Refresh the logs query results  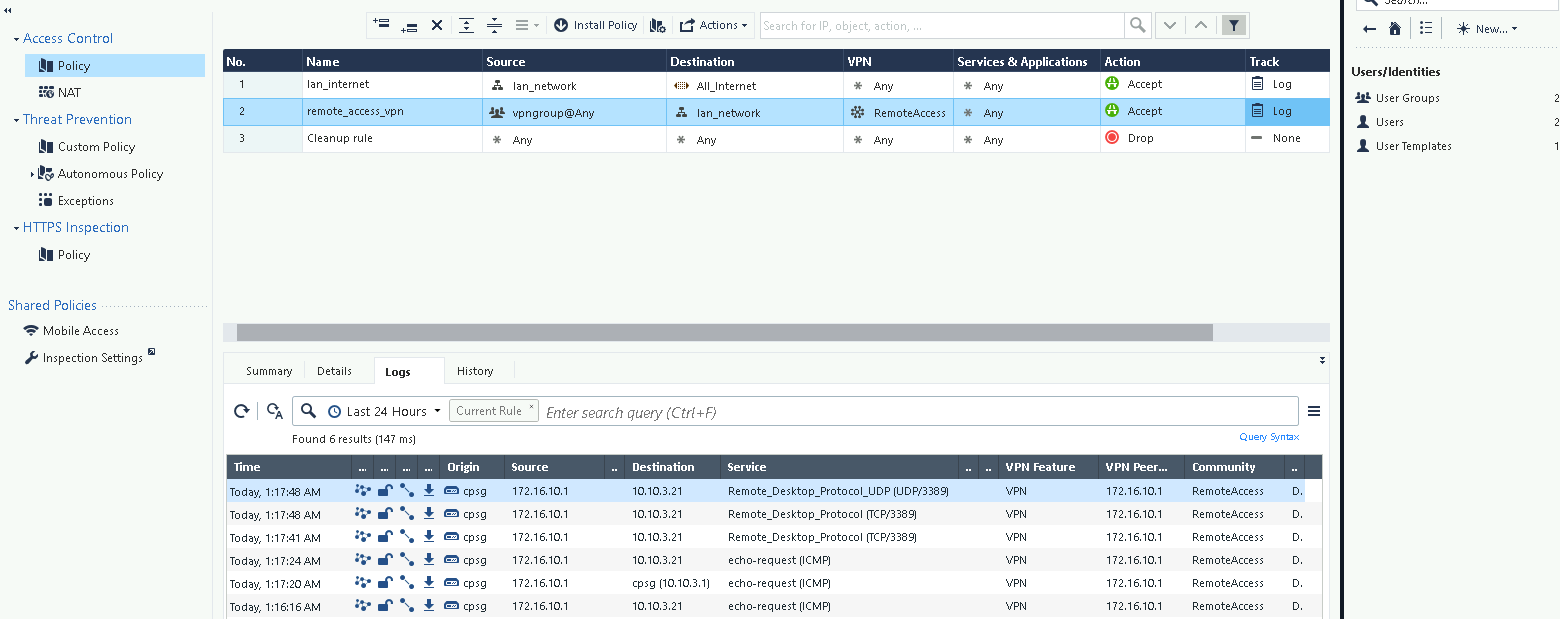click(x=241, y=411)
